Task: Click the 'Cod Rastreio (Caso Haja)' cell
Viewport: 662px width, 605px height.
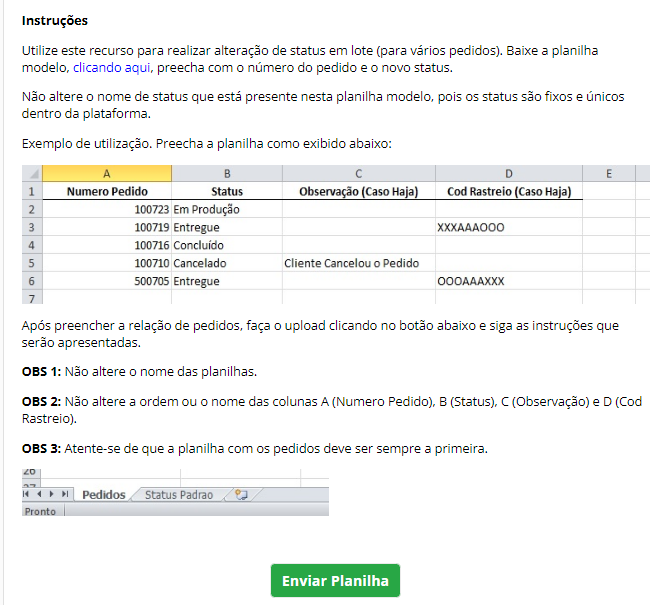Action: 509,191
